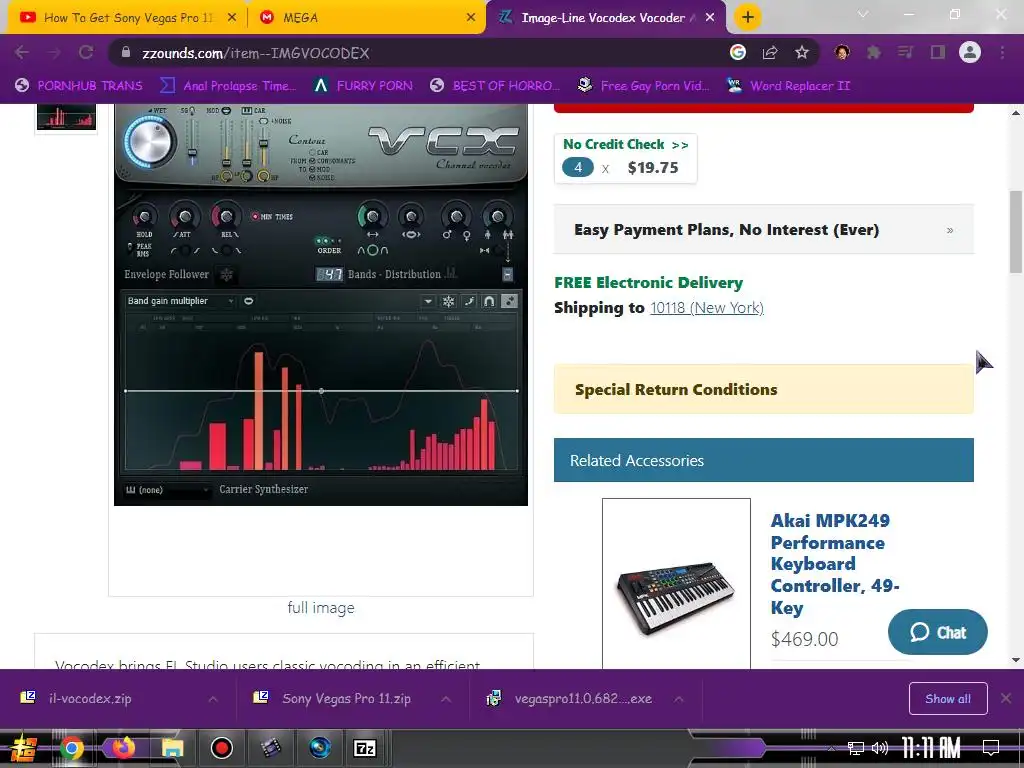
Task: Open the Chrome three-dot menu
Action: point(1002,52)
